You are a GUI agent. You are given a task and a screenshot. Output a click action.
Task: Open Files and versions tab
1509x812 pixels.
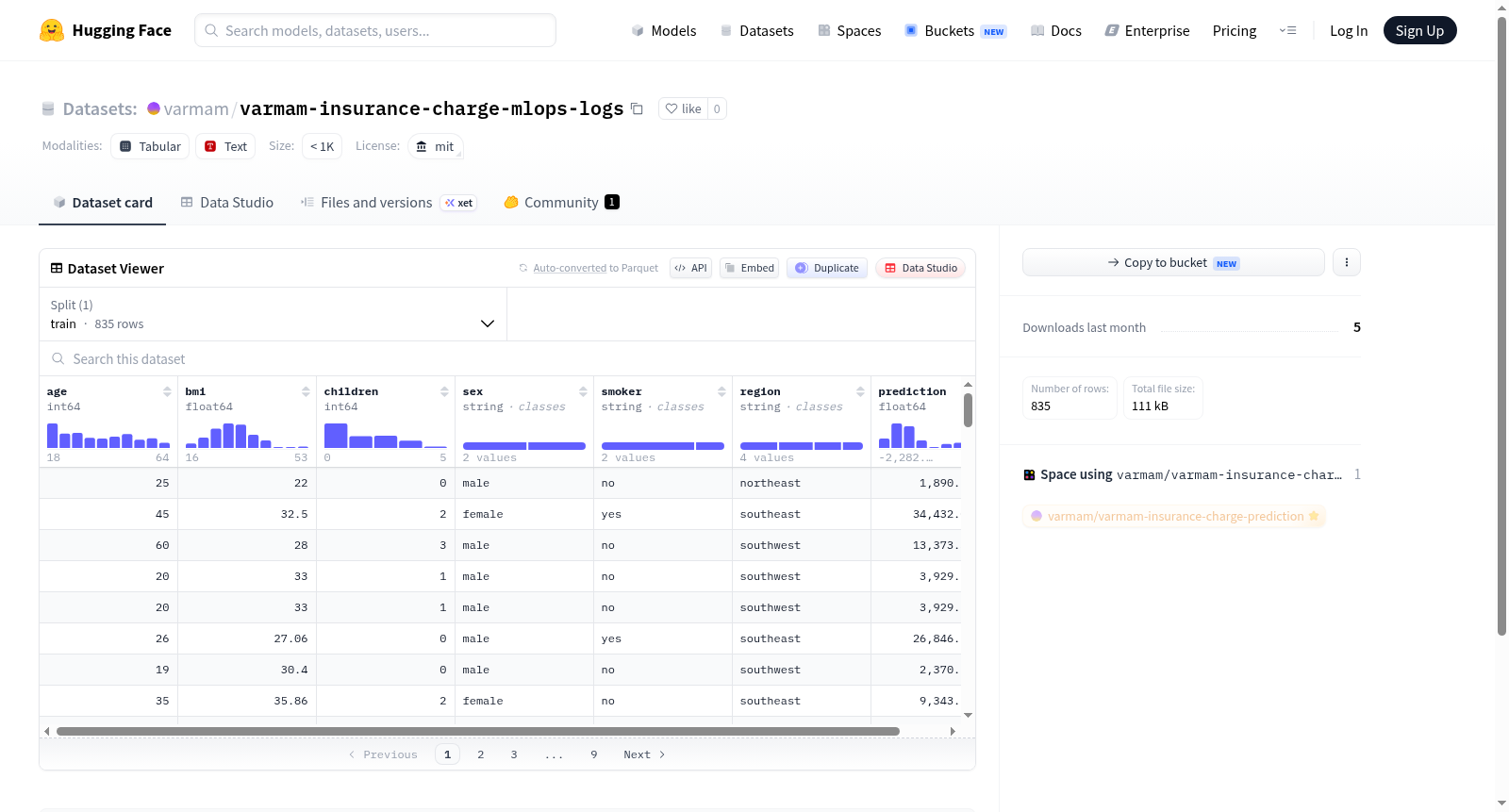click(x=389, y=202)
